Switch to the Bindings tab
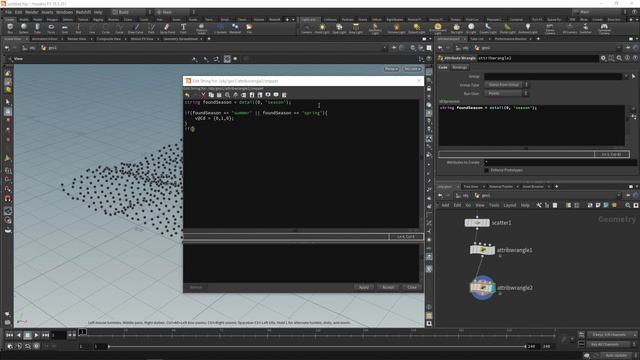 coord(460,67)
